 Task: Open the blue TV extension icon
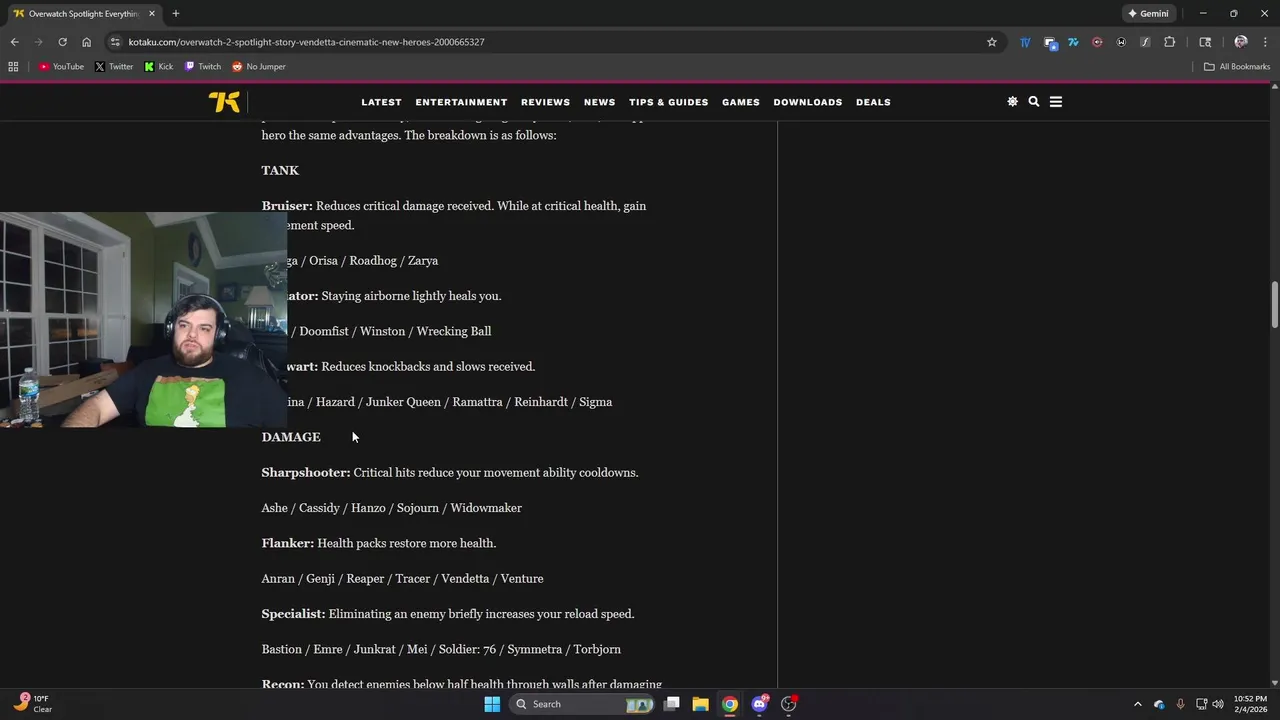pyautogui.click(x=1025, y=42)
